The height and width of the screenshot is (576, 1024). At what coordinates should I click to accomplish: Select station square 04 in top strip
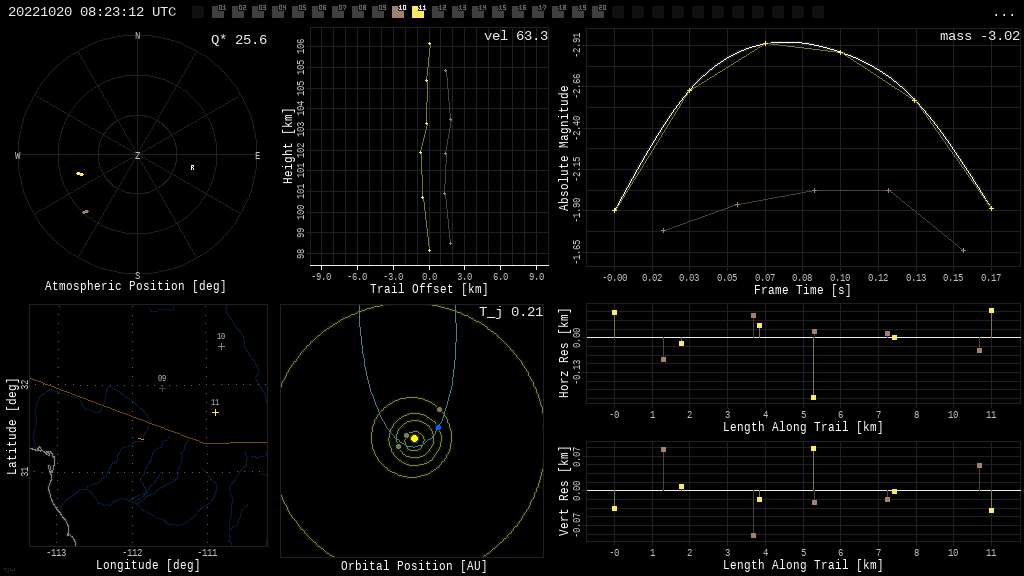coord(278,12)
